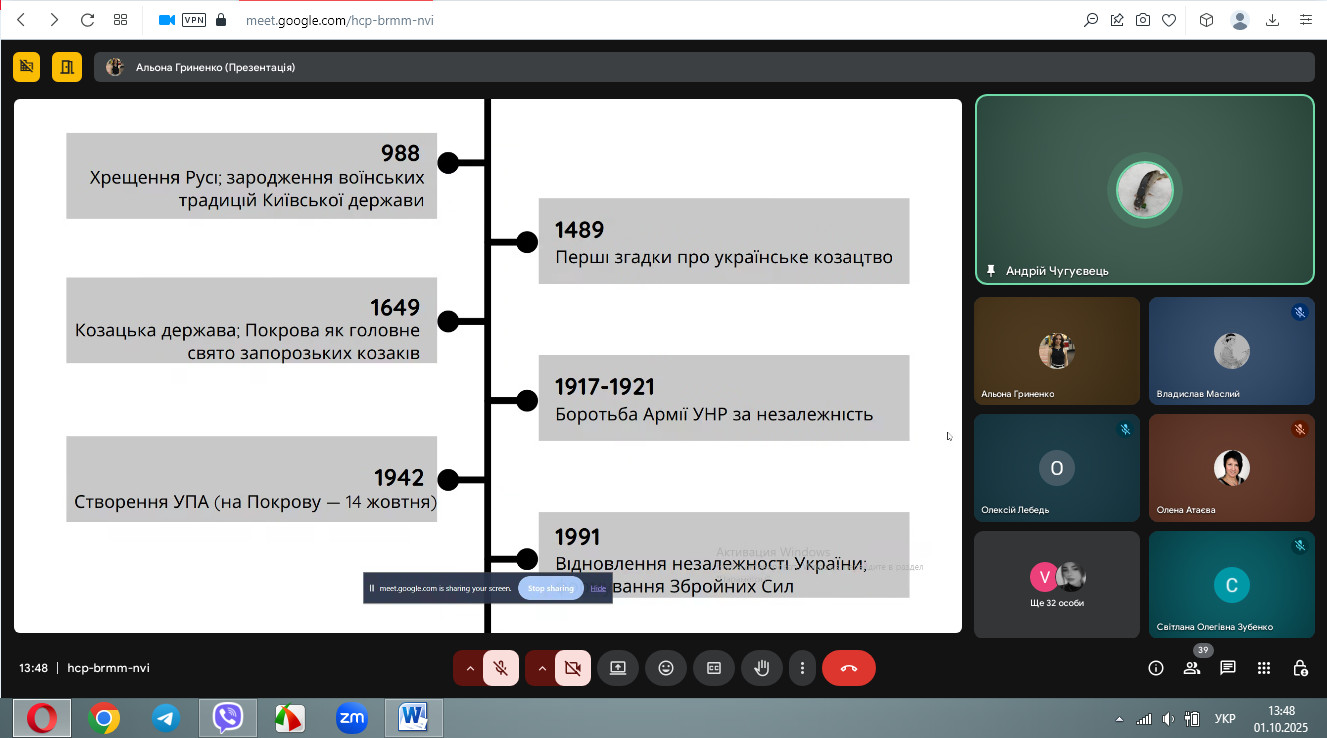
Task: Turn on the camera in the call bar
Action: pos(573,668)
